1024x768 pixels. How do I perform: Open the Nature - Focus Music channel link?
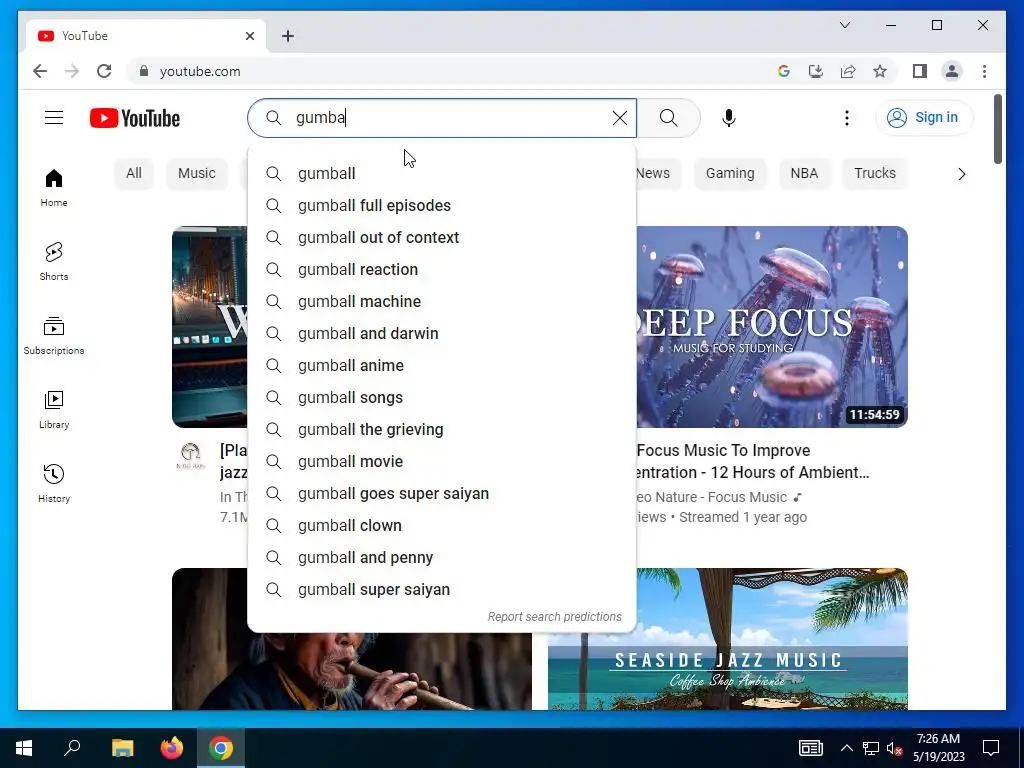click(712, 497)
